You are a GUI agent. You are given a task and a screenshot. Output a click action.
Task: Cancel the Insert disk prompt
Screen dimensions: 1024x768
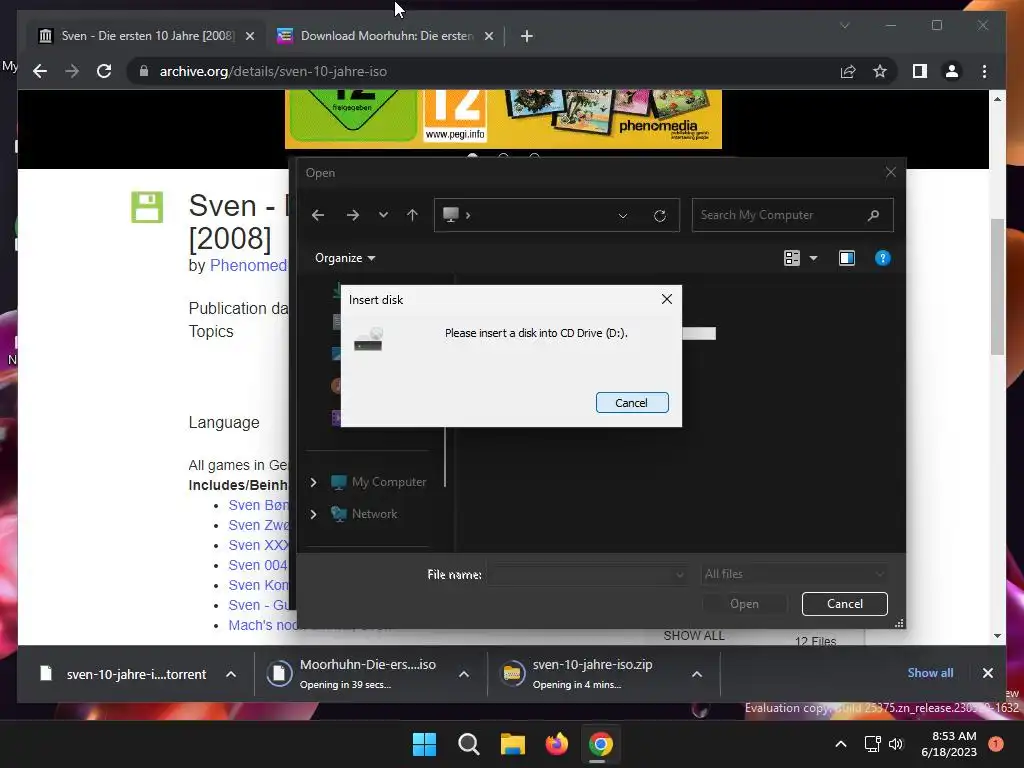[x=632, y=402]
